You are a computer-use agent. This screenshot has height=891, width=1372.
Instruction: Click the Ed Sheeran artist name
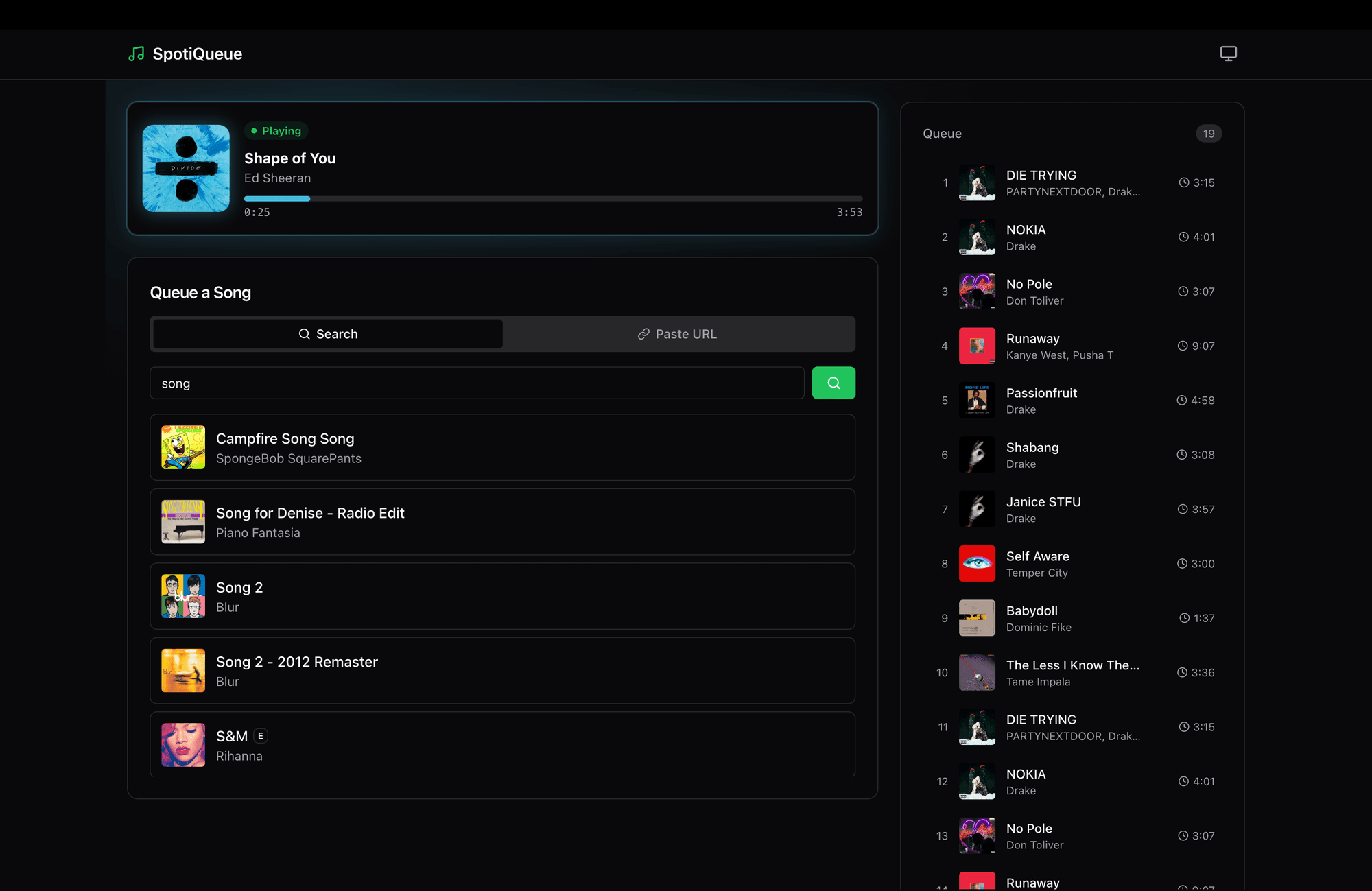277,178
